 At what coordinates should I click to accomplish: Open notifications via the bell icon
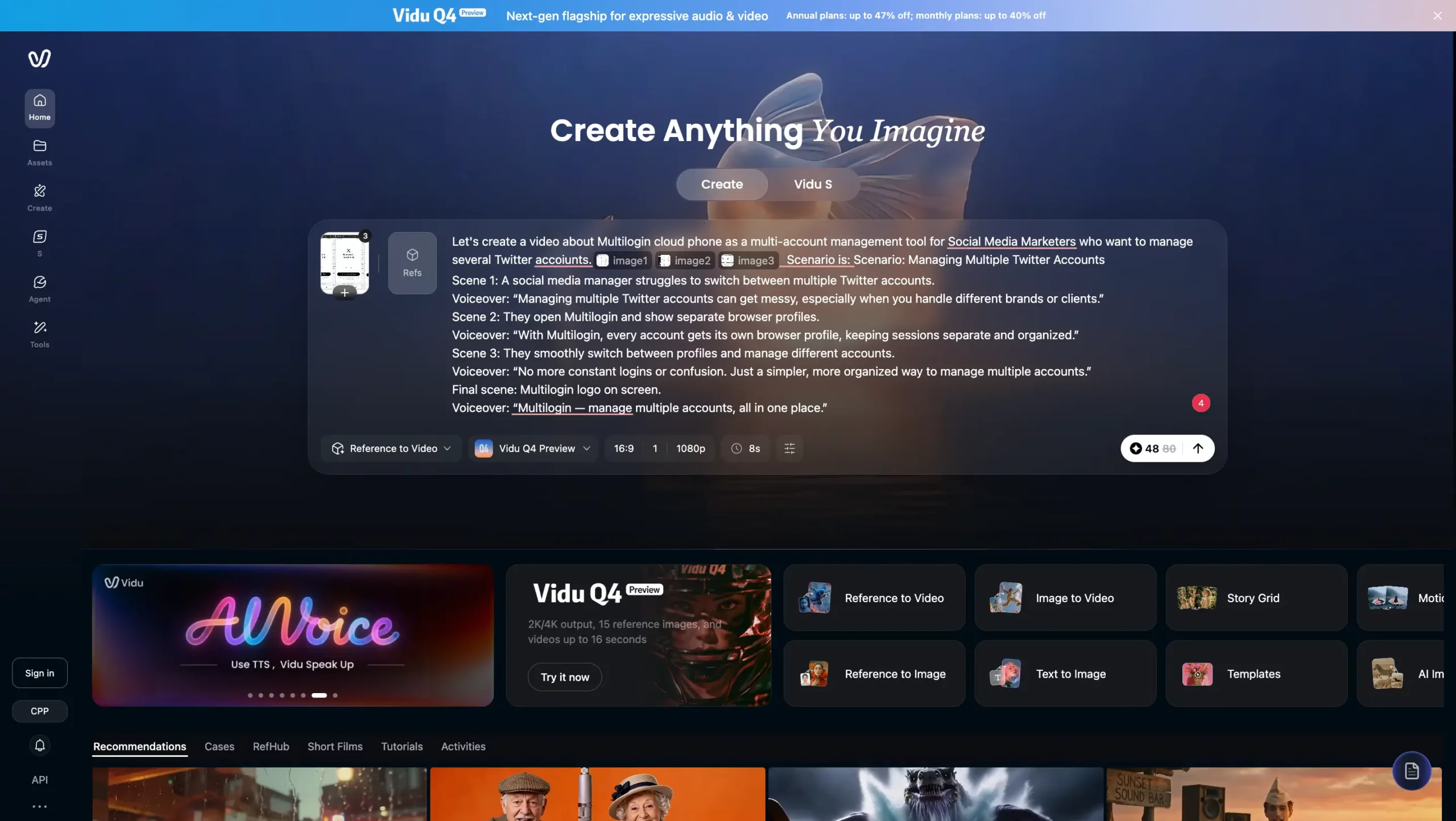[39, 745]
